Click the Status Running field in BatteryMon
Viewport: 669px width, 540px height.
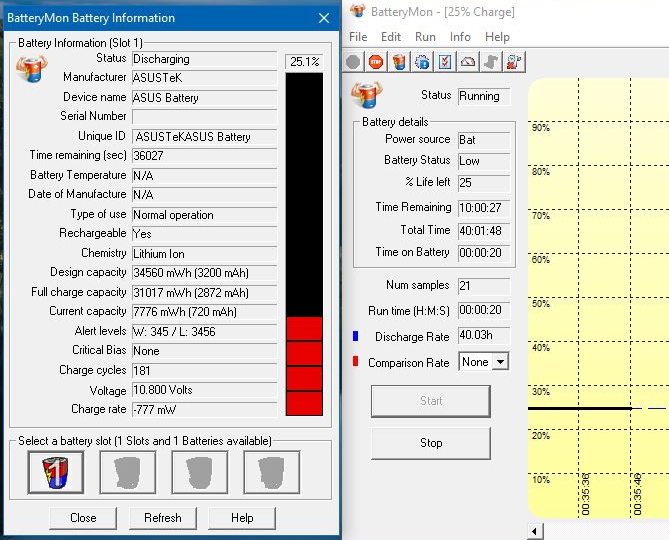484,96
